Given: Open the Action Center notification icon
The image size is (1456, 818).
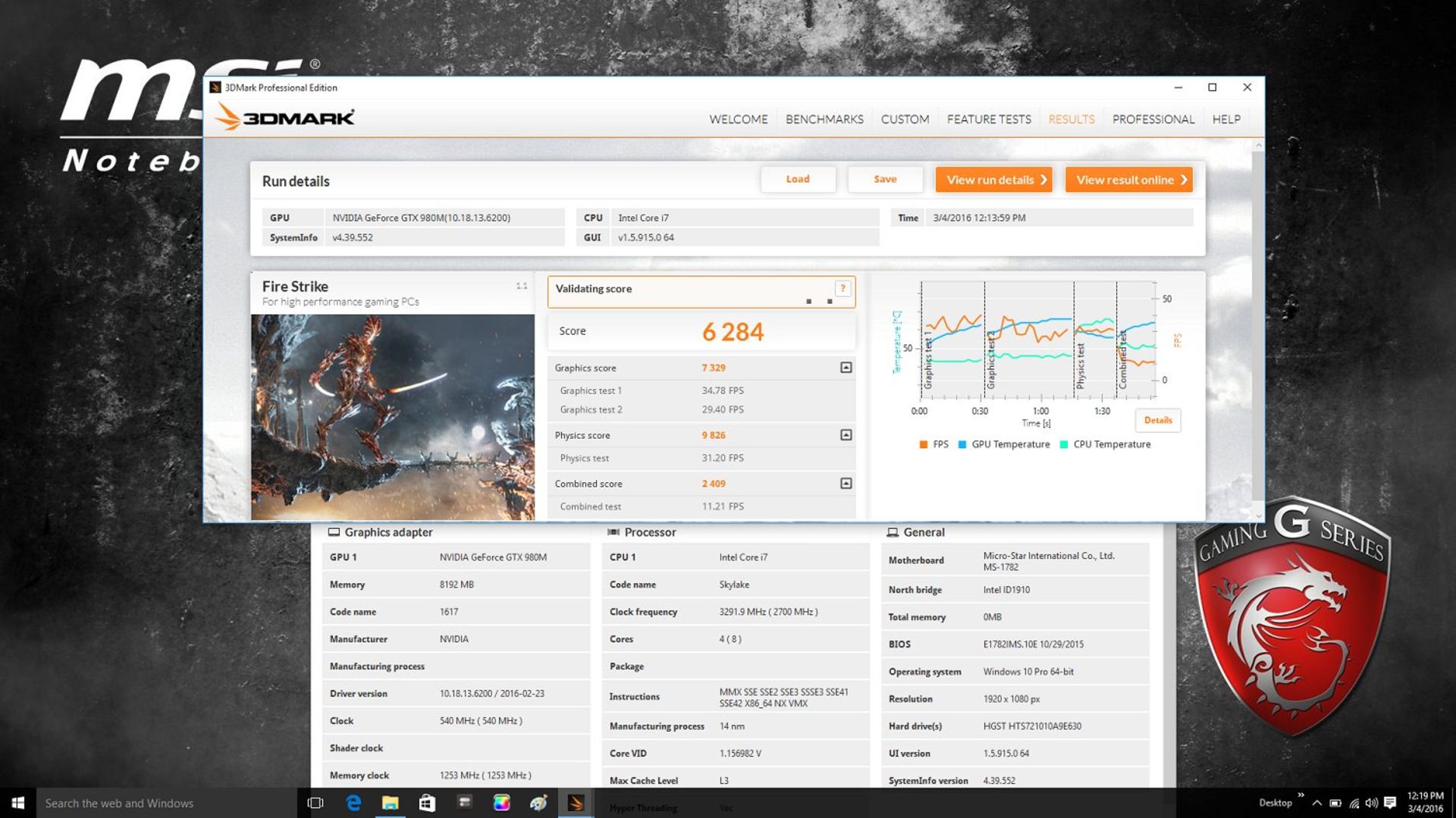Looking at the screenshot, I should click(1390, 803).
